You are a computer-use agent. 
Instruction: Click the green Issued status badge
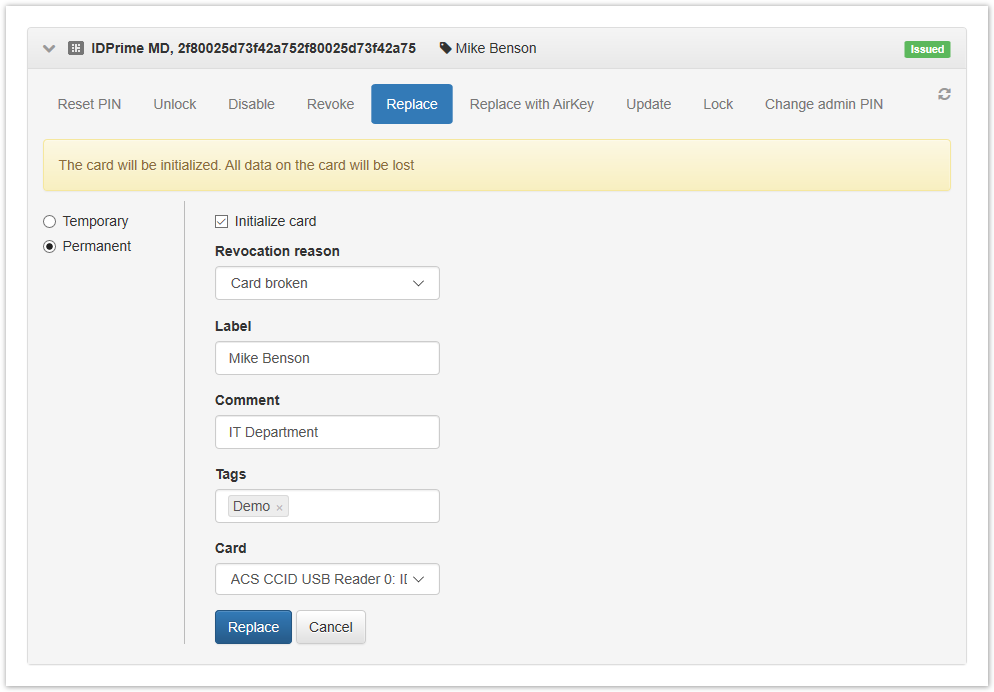click(927, 49)
